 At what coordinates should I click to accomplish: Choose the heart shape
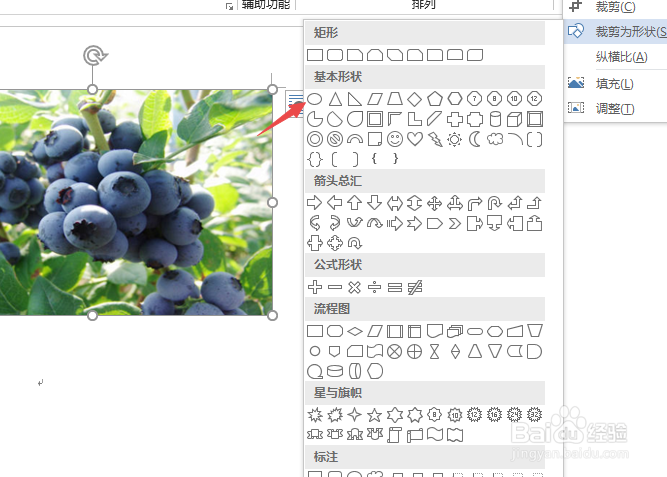click(x=415, y=139)
